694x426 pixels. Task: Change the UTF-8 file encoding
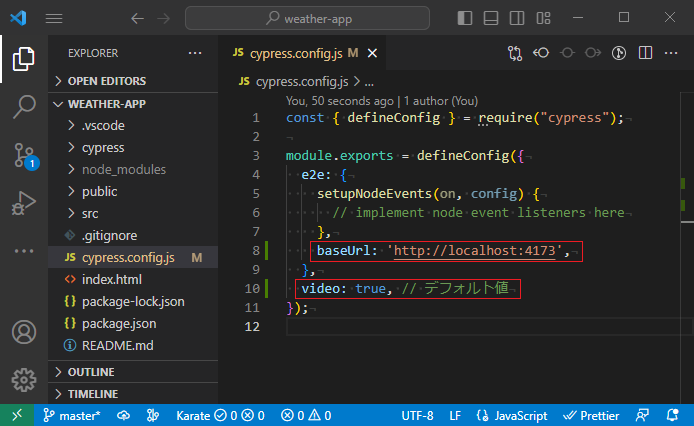pyautogui.click(x=417, y=415)
